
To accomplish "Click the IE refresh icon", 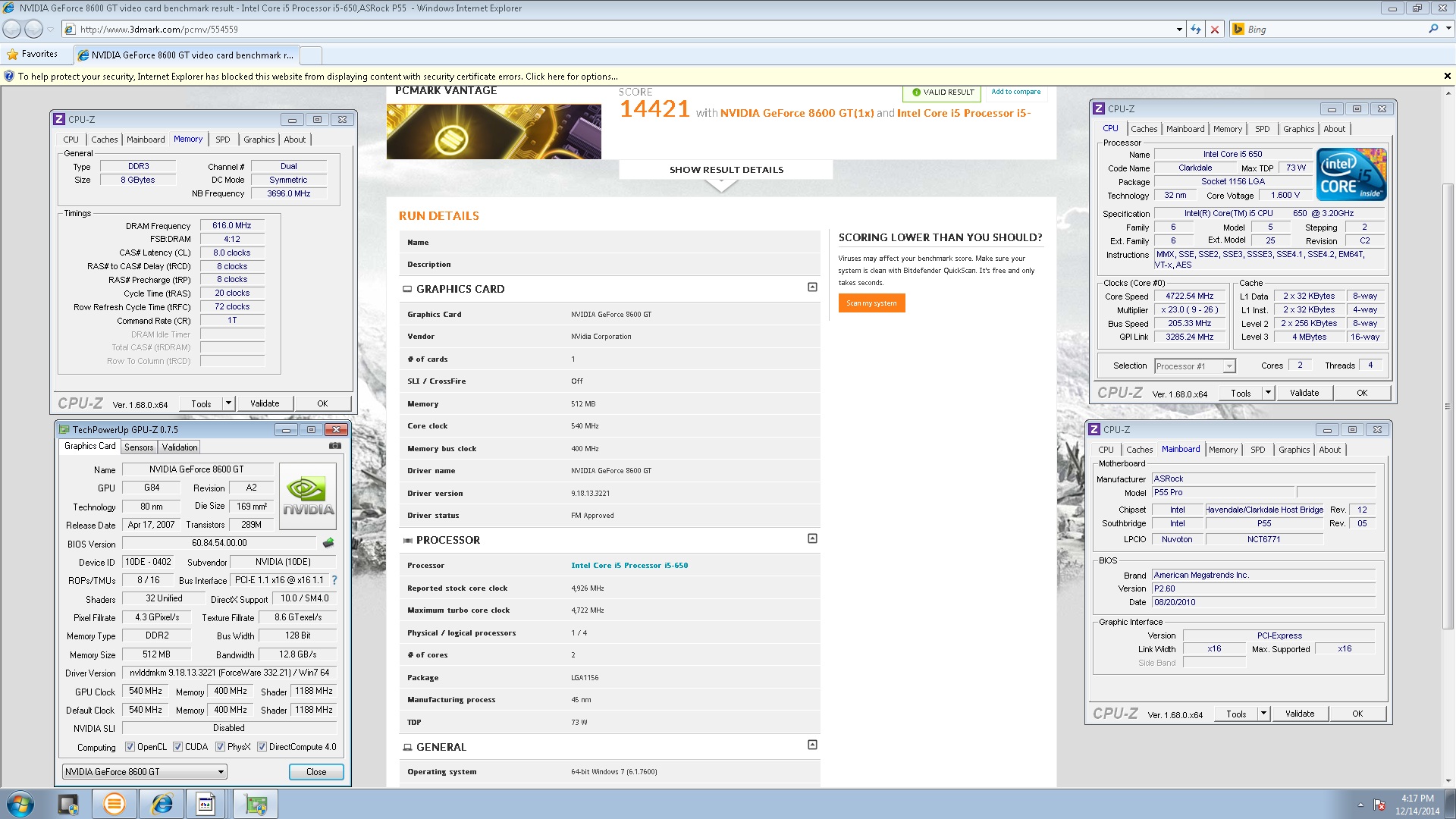I will pyautogui.click(x=1196, y=29).
